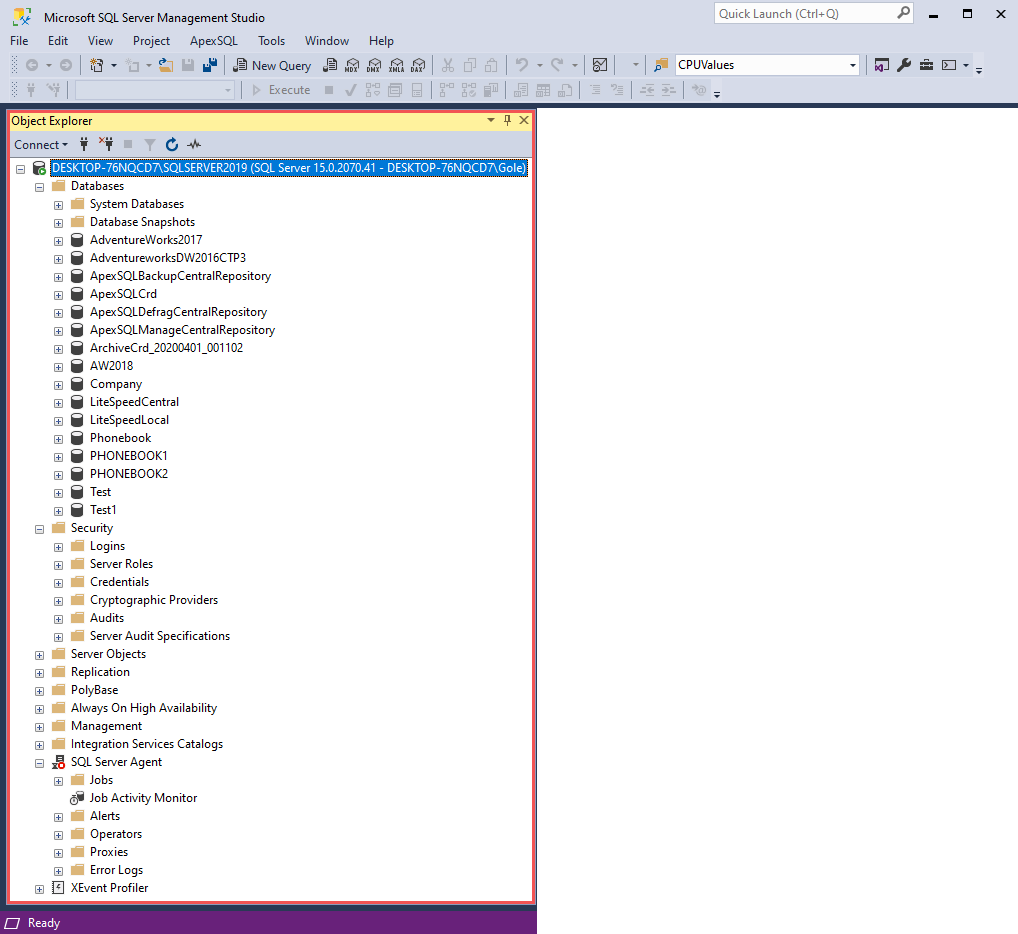Click the AdventureWorks2017 database icon

(x=77, y=240)
